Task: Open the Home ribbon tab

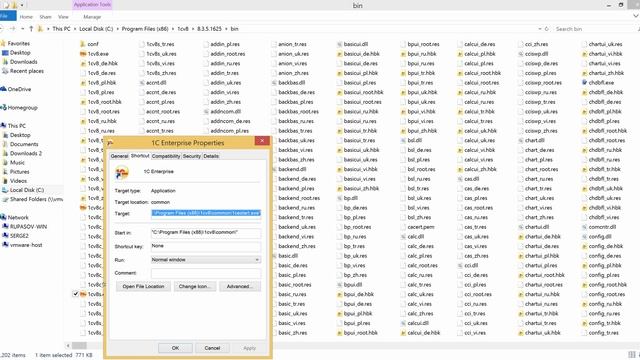Action: [x=26, y=17]
